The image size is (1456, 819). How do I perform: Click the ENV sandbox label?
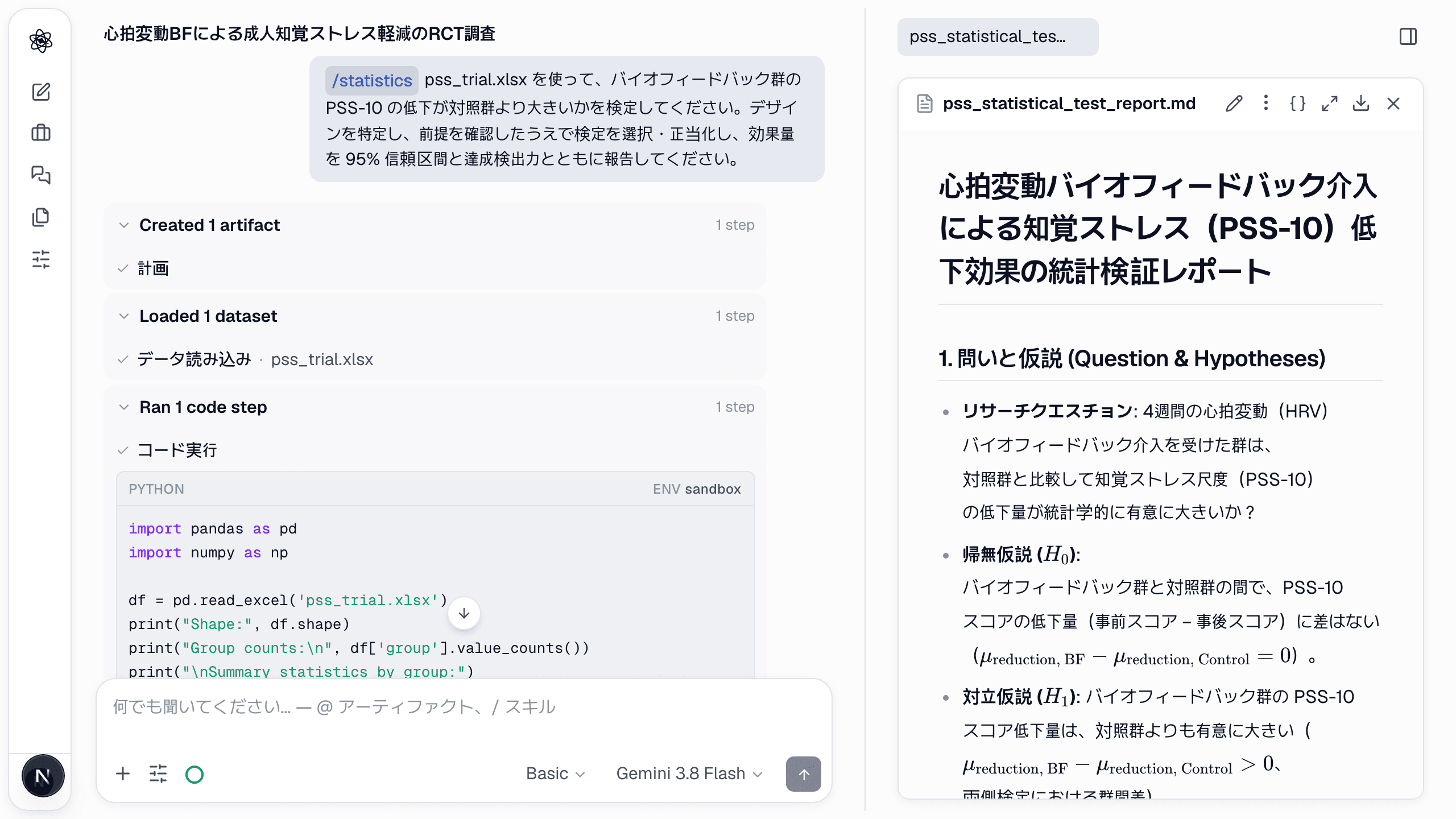(x=697, y=489)
